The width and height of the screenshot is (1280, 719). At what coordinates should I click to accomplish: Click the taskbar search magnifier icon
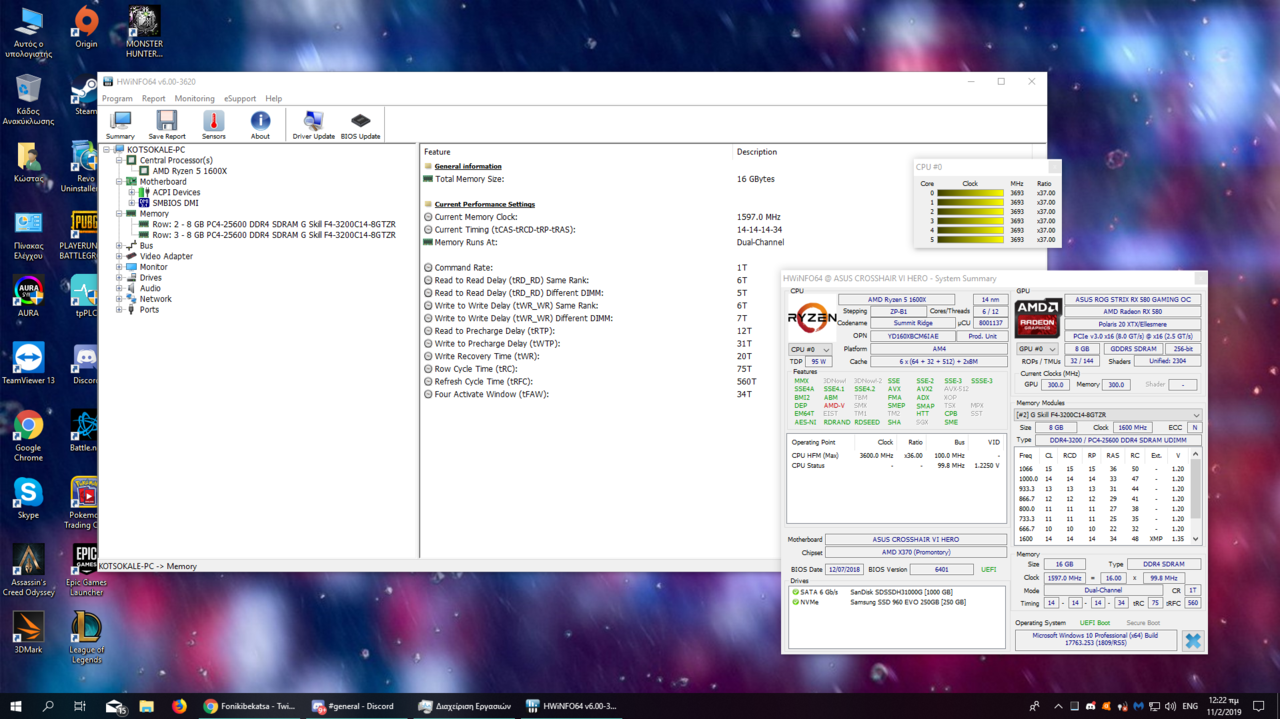coord(48,706)
